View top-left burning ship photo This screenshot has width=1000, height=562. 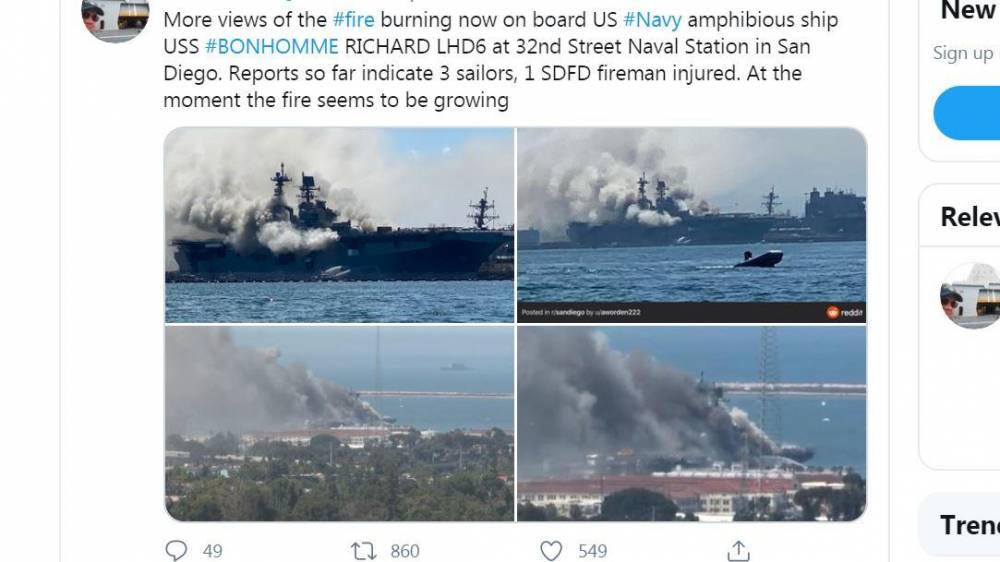tap(339, 225)
